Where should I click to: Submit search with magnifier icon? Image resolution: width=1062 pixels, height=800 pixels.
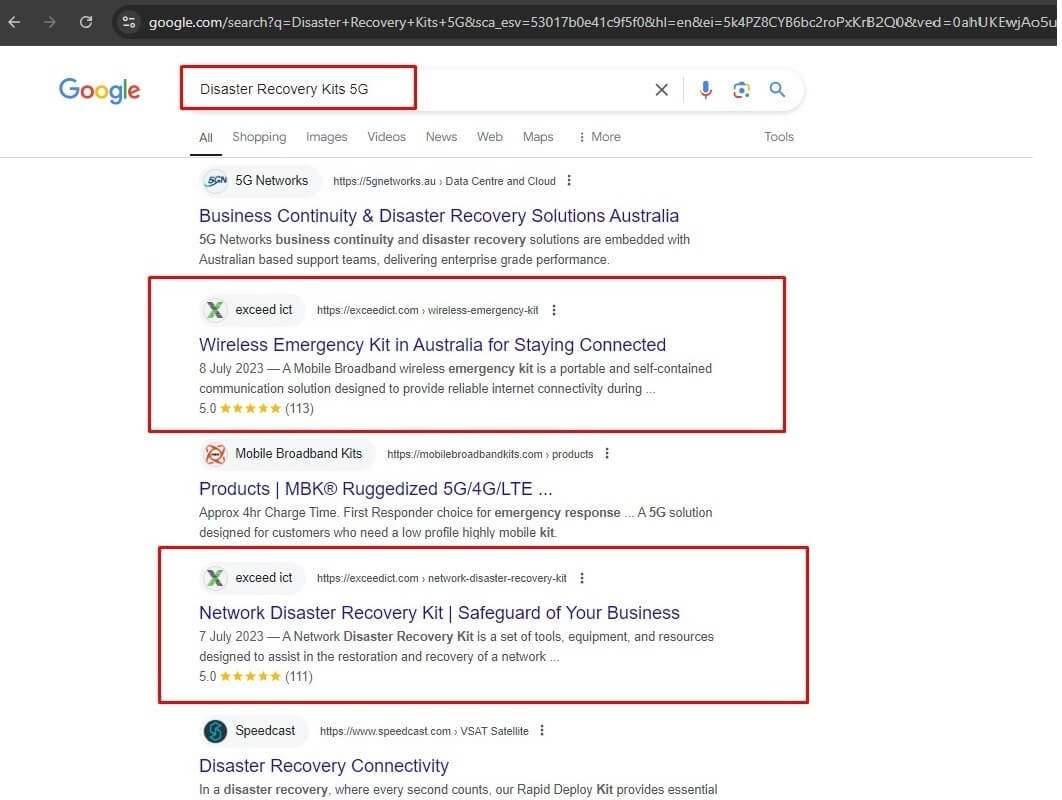777,89
